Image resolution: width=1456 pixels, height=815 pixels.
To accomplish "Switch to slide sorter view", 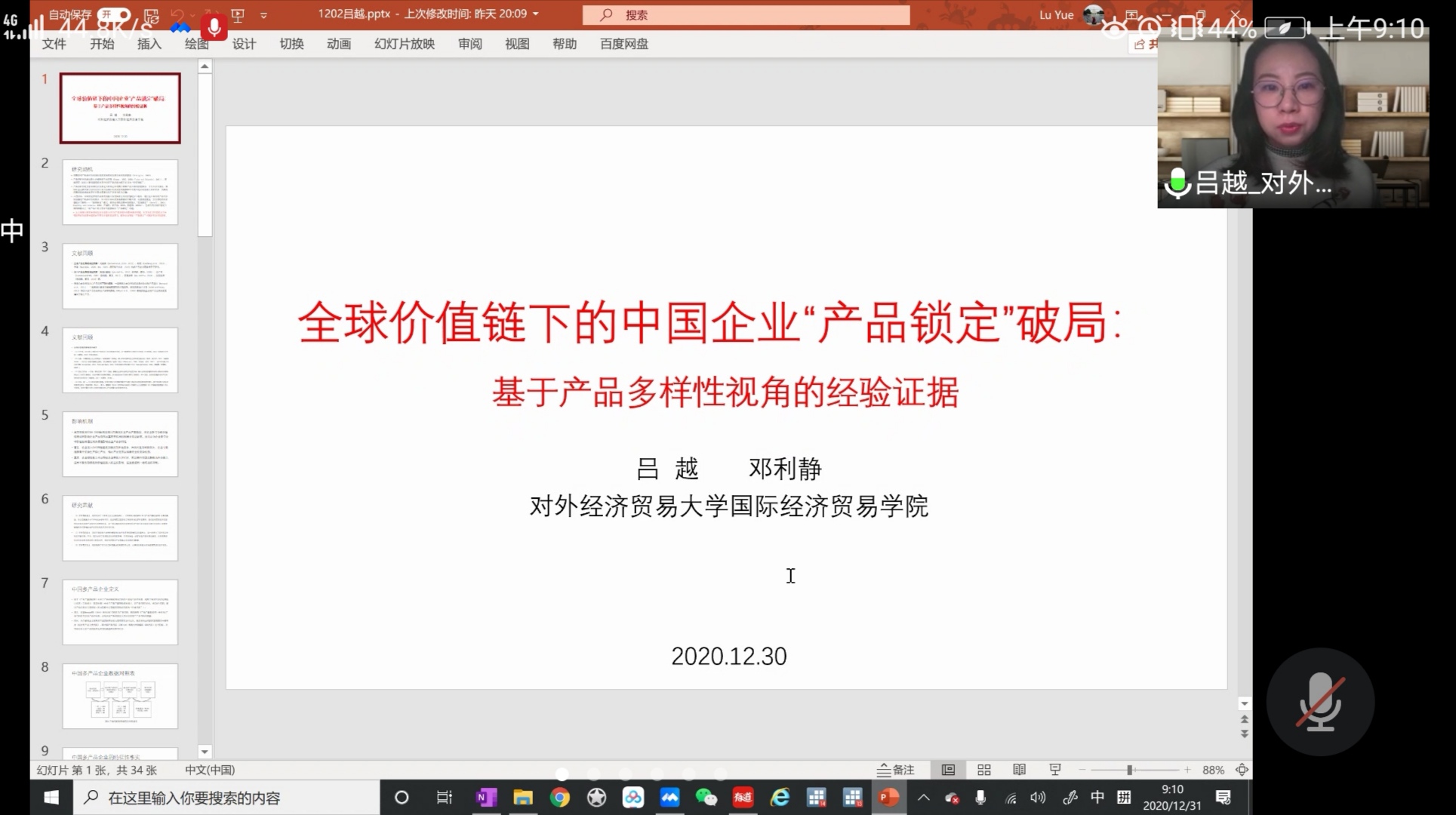I will (x=983, y=770).
